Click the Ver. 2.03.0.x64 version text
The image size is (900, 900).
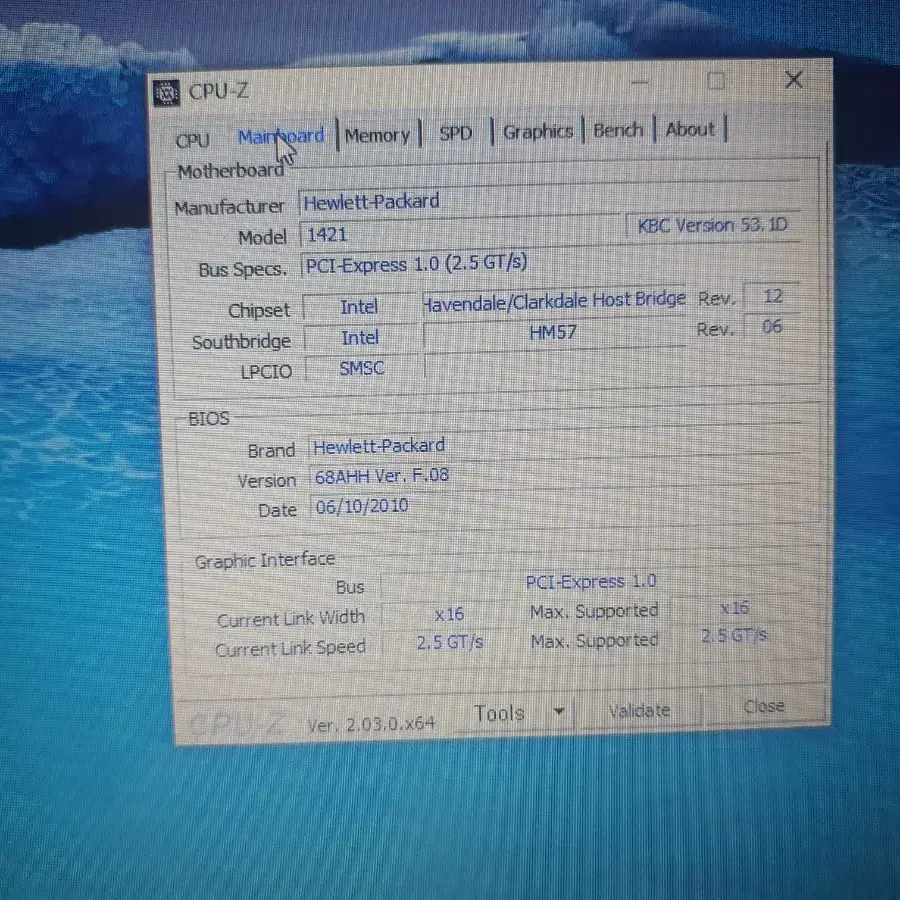pos(371,724)
